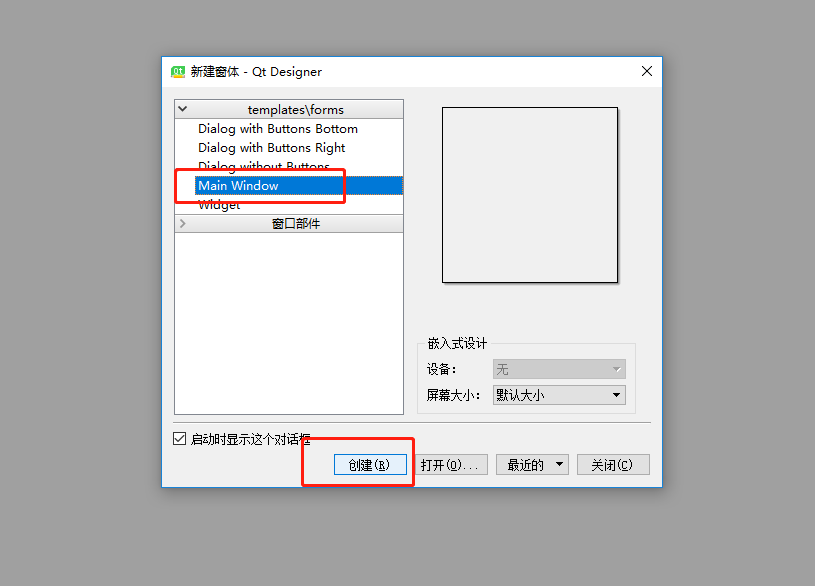
Task: Click the 打开(O)... open button
Action: pyautogui.click(x=451, y=464)
